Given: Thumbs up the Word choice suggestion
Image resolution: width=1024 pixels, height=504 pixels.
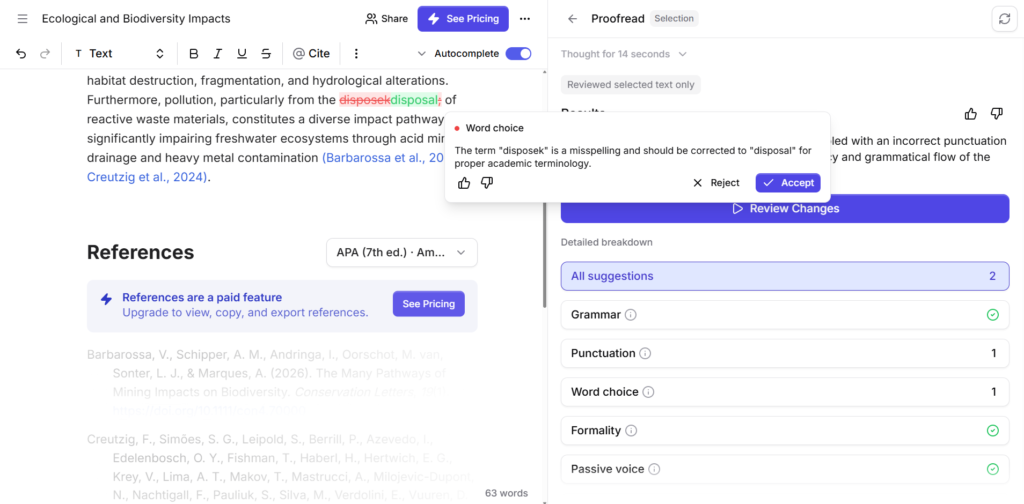Looking at the screenshot, I should pos(464,183).
